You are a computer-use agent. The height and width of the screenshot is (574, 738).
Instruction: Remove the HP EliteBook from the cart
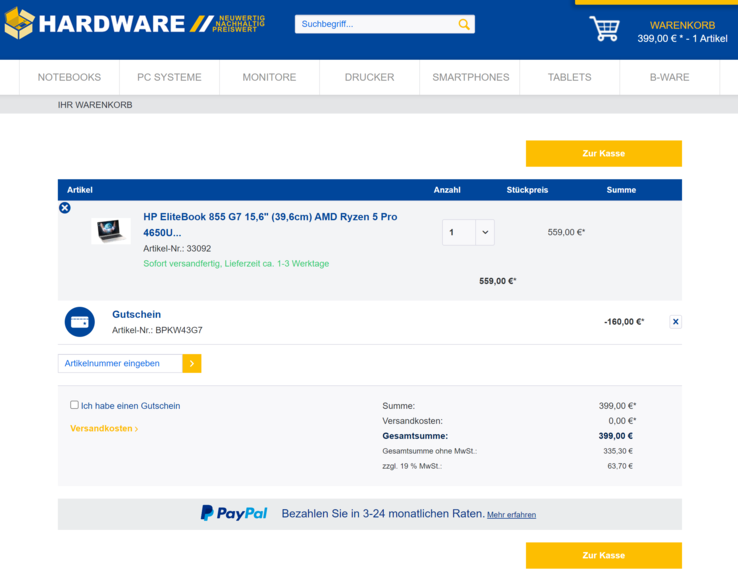(65, 208)
